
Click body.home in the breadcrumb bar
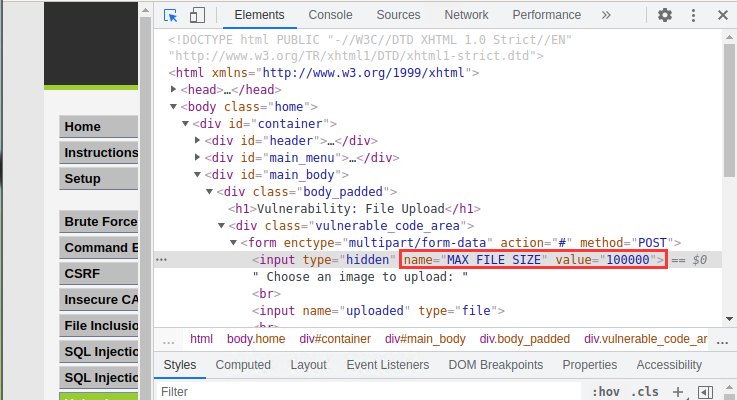click(x=256, y=339)
